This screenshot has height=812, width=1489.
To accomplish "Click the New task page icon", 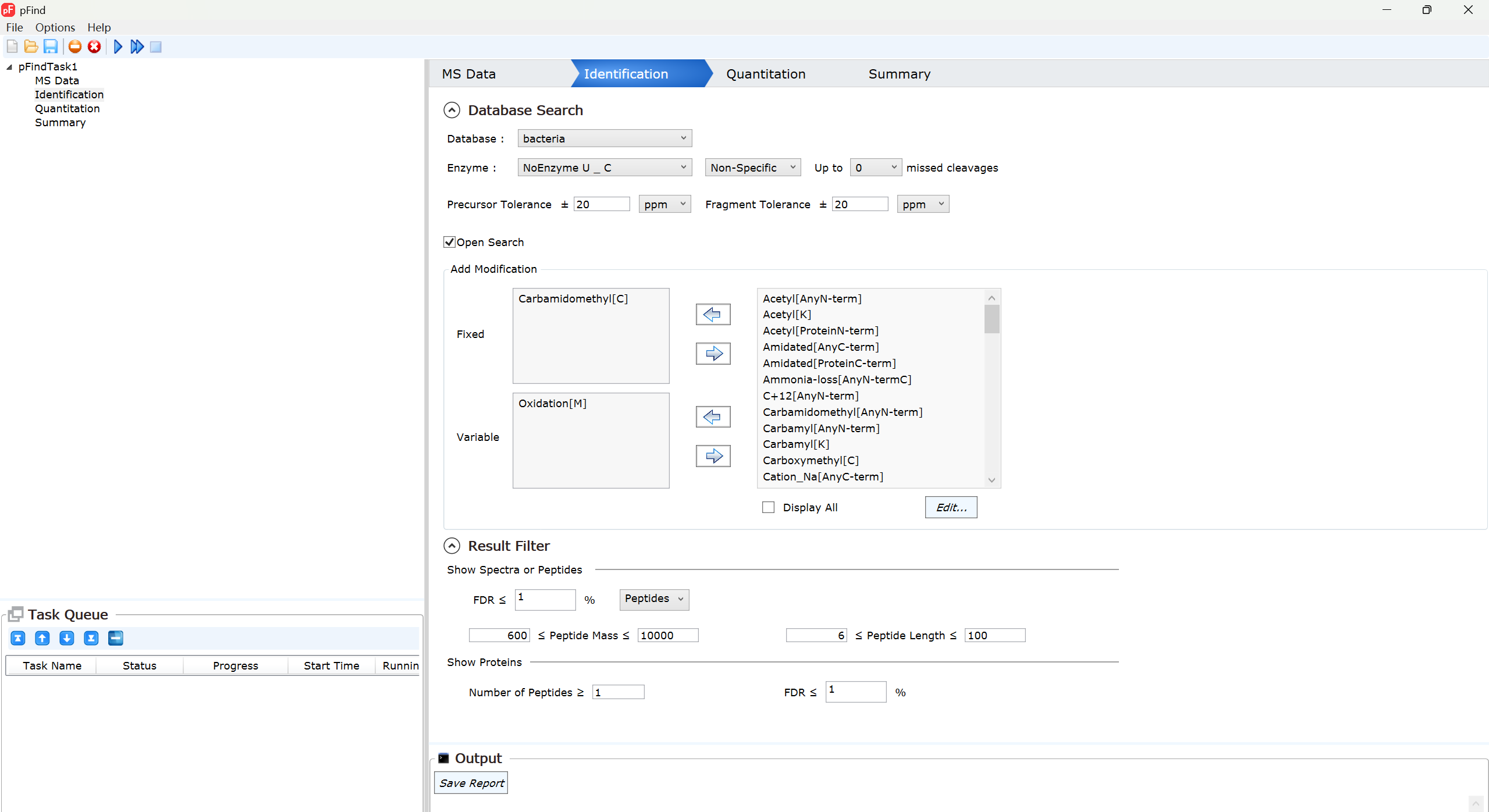I will (12, 47).
